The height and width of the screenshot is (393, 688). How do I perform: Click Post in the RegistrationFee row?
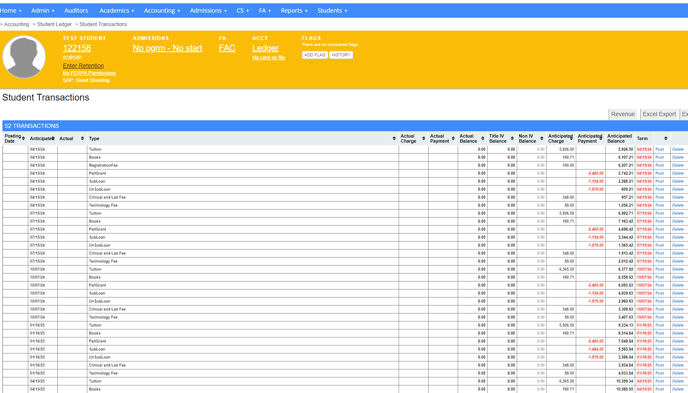click(659, 165)
